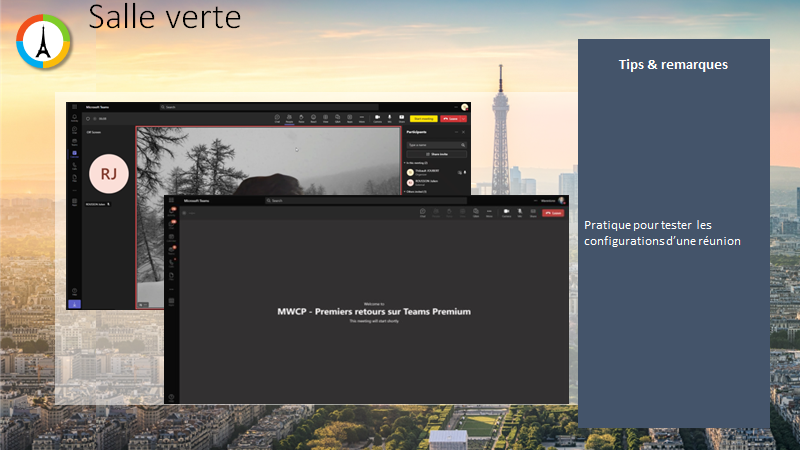
Task: Toggle Mic in back Teams window
Action: point(390,118)
